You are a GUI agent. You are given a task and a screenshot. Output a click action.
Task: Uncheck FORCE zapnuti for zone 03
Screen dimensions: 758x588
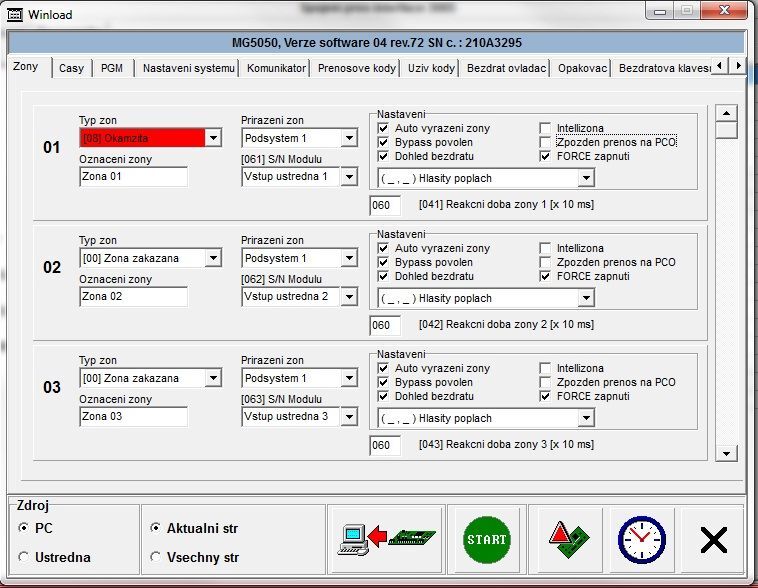click(x=546, y=396)
